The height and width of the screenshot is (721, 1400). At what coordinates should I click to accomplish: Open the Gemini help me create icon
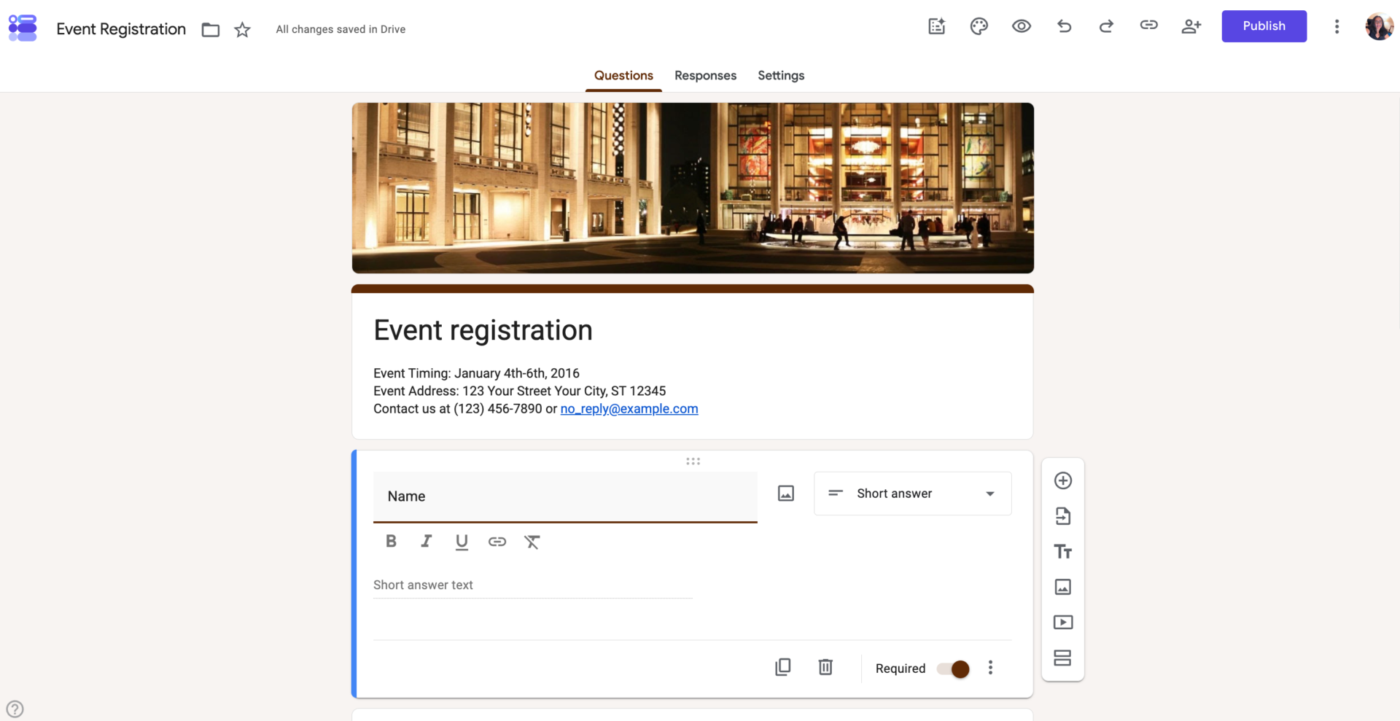[x=937, y=27]
